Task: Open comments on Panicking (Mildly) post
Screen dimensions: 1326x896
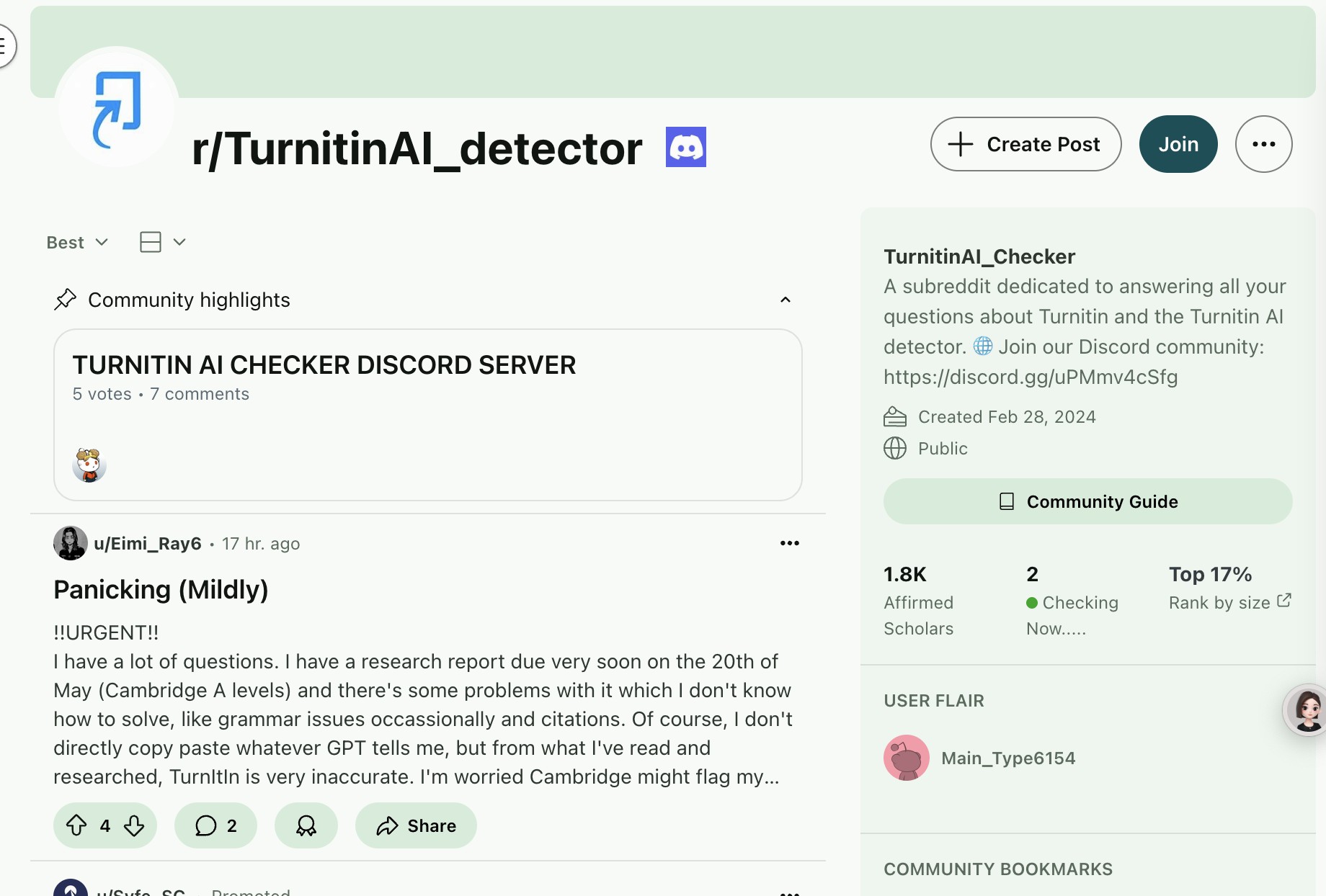Action: coord(215,825)
